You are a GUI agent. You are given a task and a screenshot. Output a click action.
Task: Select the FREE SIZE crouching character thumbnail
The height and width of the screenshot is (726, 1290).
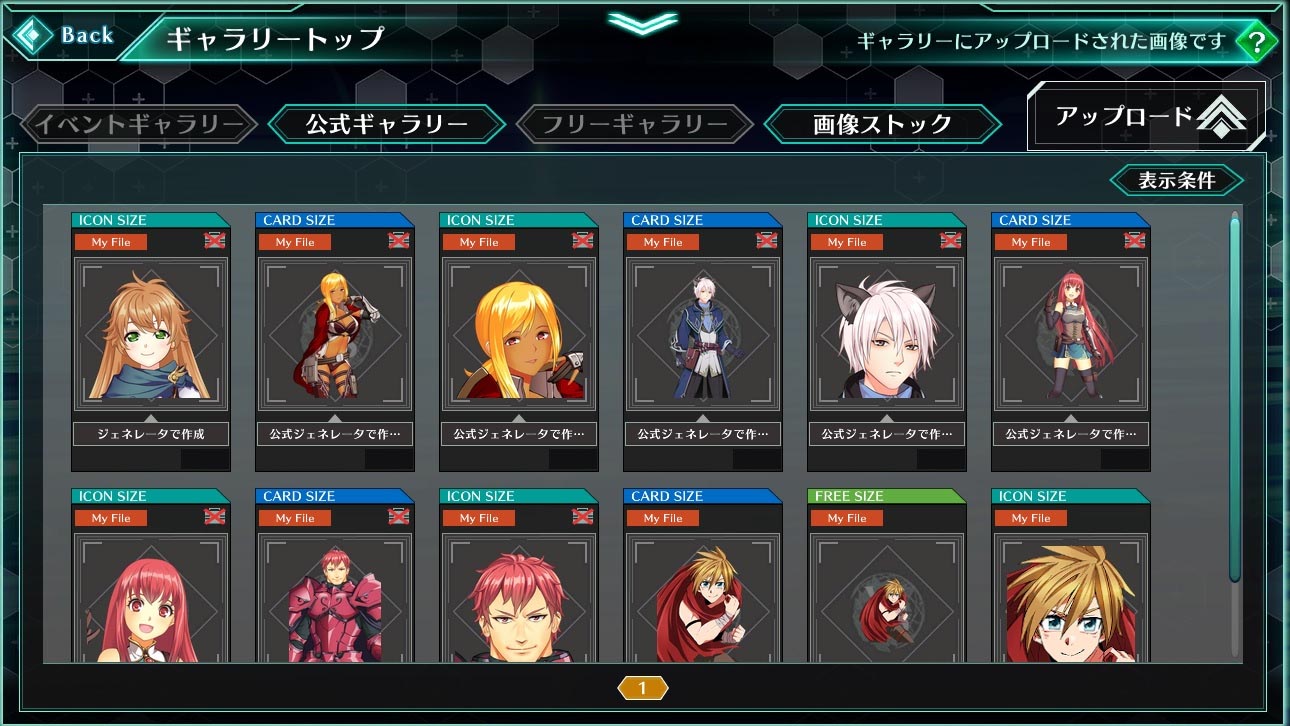coord(886,598)
